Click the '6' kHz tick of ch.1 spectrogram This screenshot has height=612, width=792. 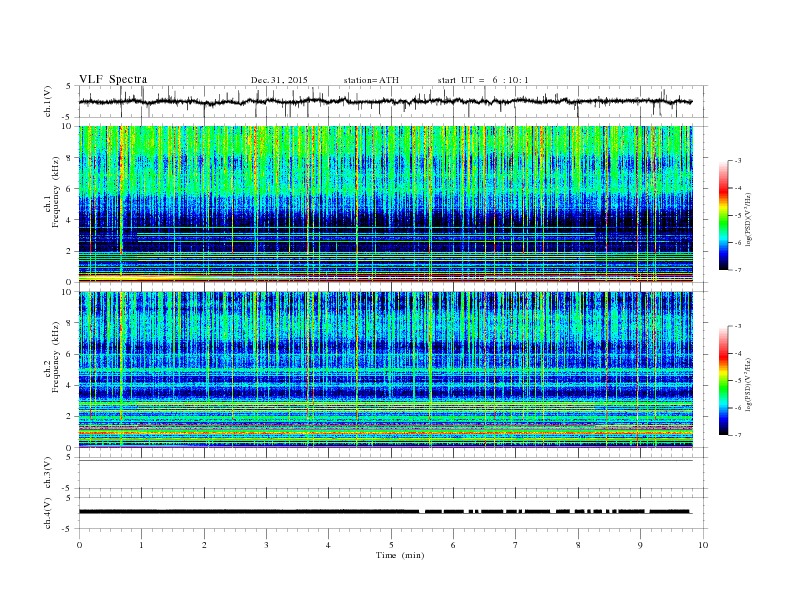70,189
